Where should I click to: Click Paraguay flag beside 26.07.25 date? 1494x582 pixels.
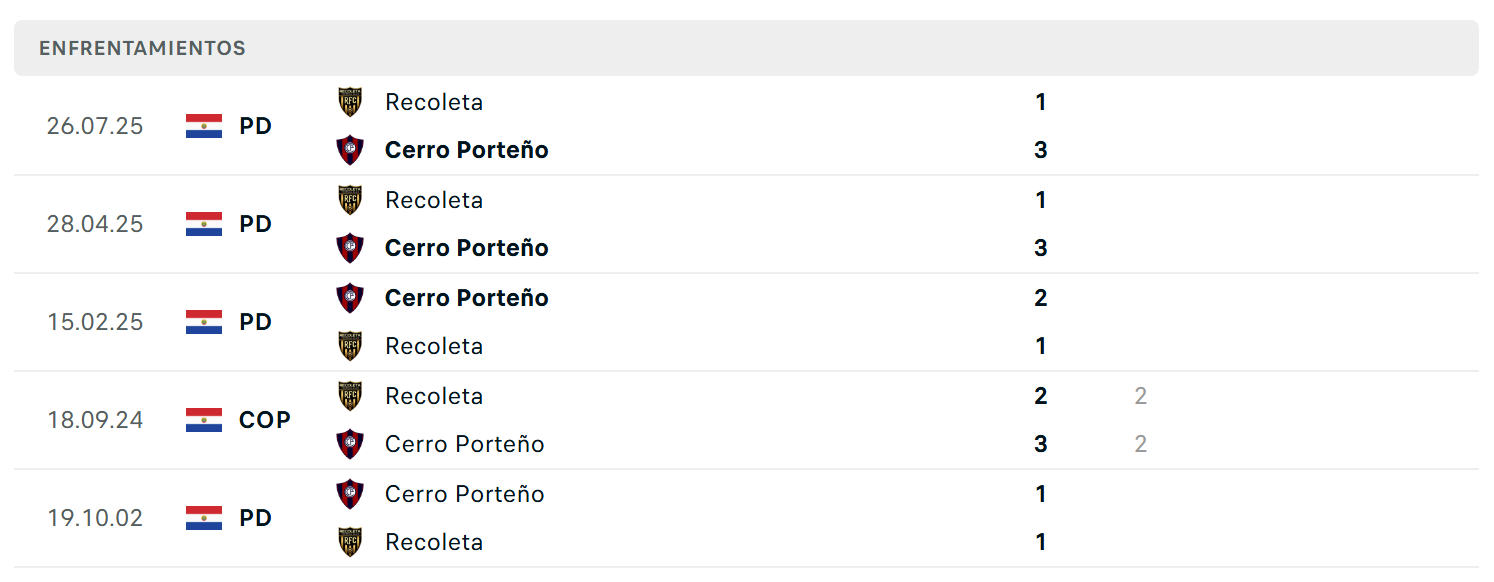coord(204,126)
